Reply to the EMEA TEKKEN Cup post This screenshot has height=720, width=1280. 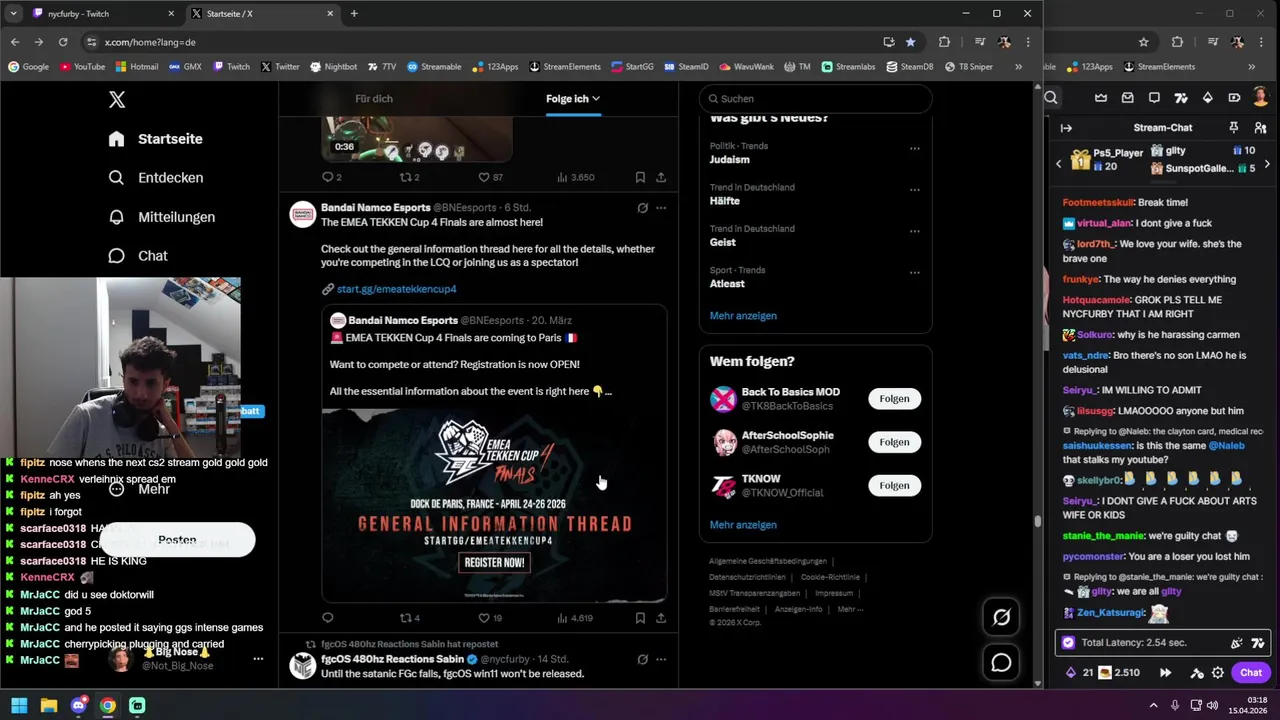coord(327,618)
